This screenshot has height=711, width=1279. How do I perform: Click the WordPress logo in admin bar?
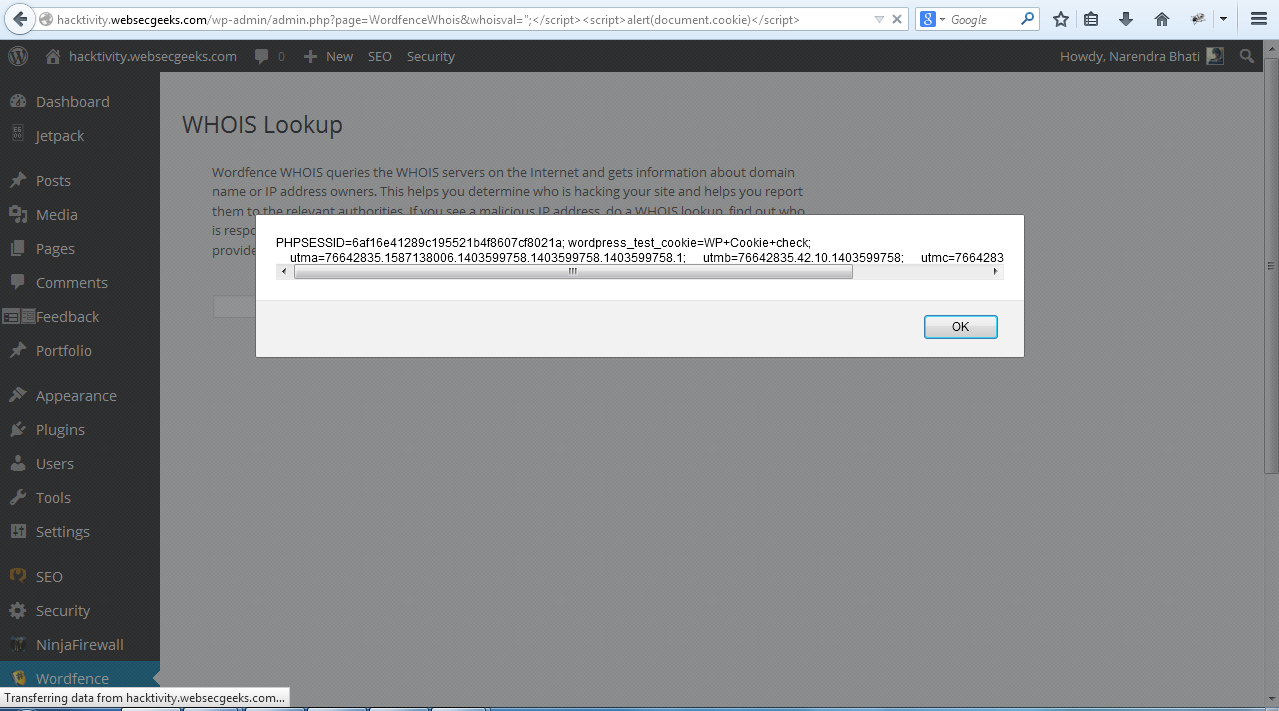(18, 56)
